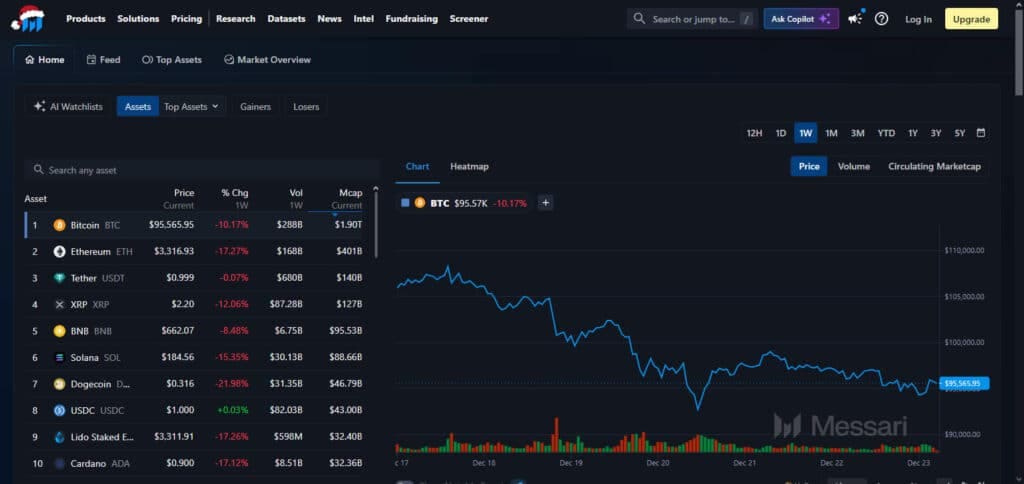Click the Bitcoin coin icon in asset list
Screen dimensions: 1024x484
tap(59, 225)
